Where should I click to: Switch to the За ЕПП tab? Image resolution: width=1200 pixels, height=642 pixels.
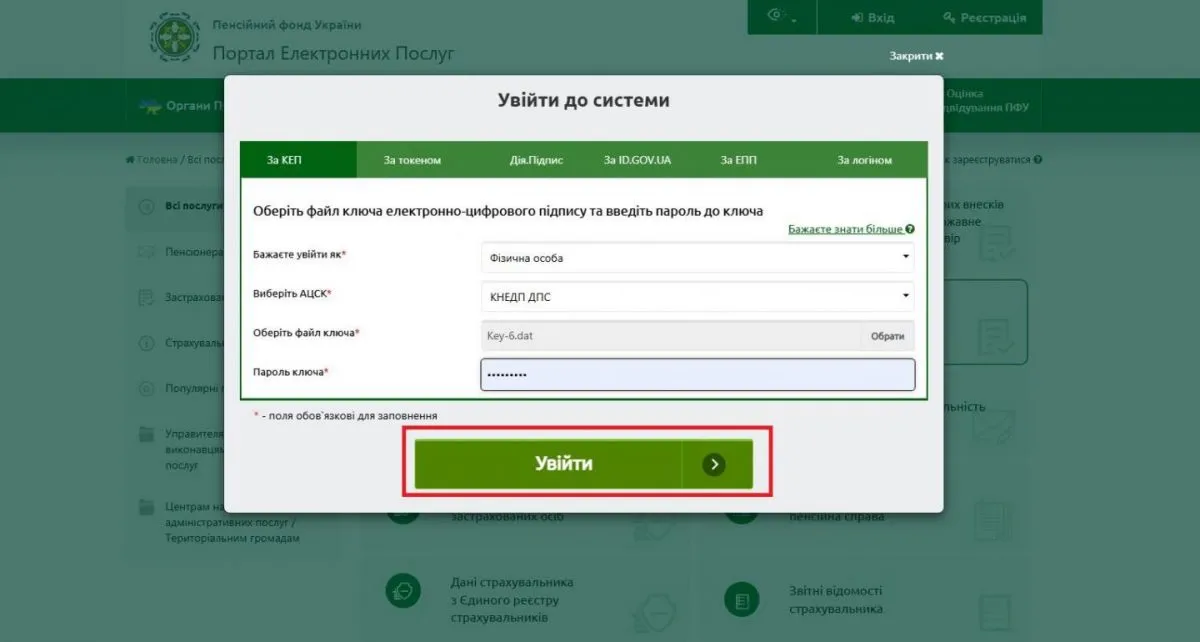(739, 160)
